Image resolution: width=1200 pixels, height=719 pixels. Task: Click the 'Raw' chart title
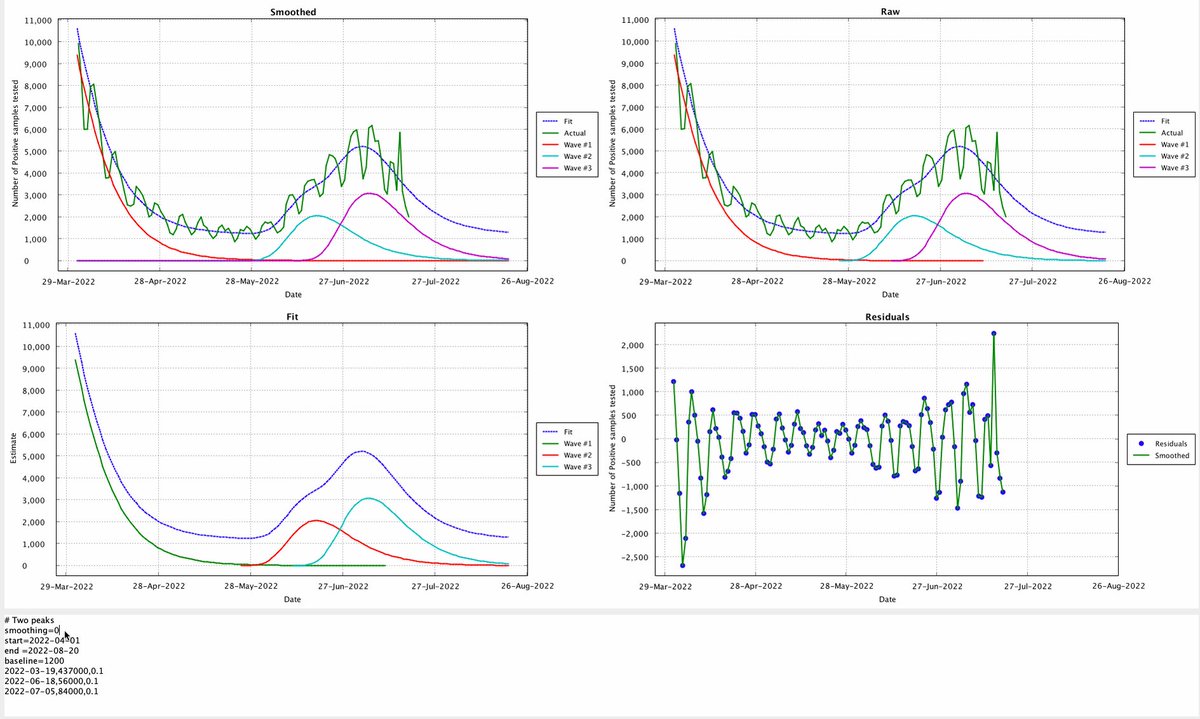(888, 12)
